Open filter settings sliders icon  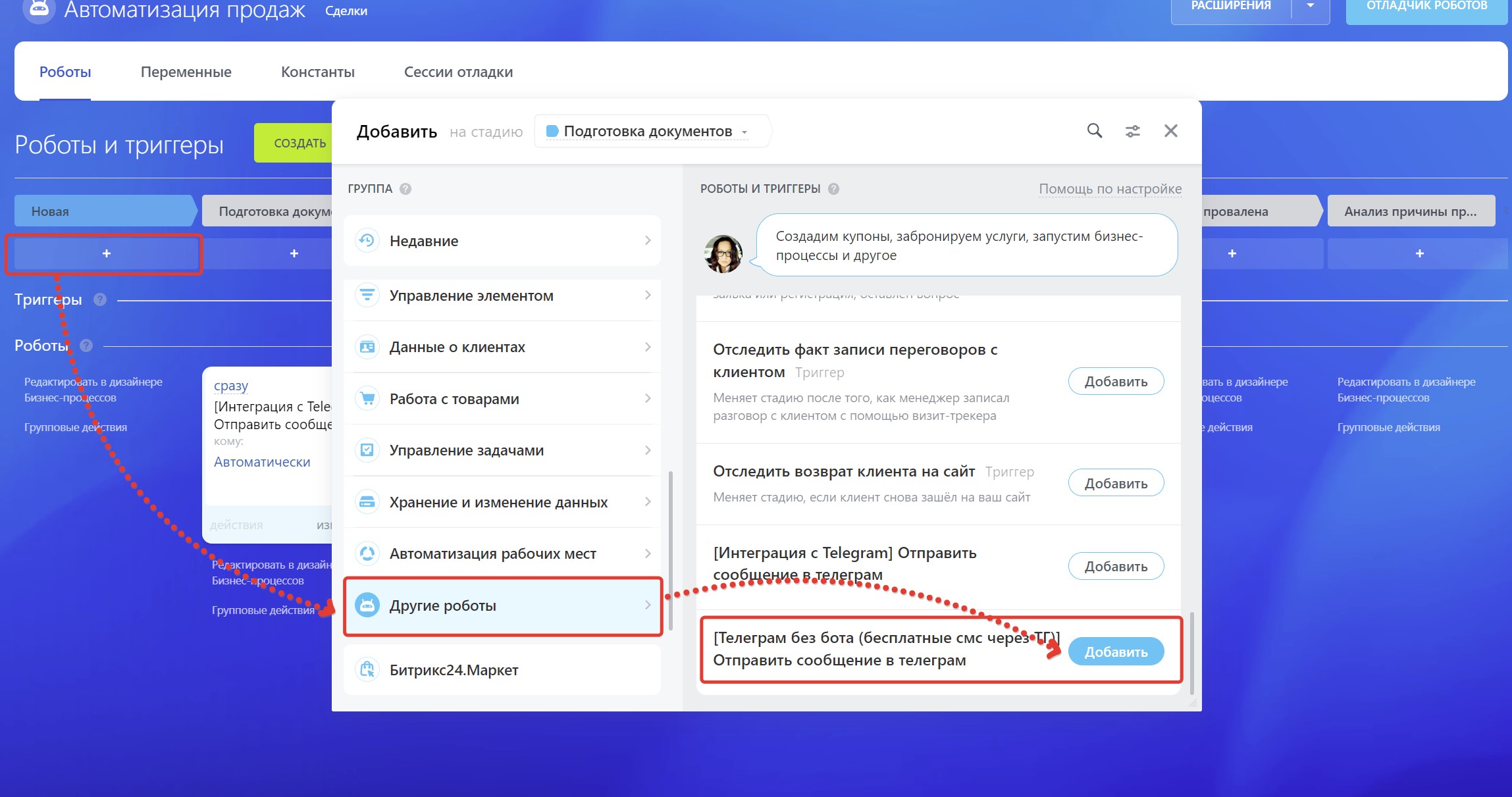[x=1132, y=131]
